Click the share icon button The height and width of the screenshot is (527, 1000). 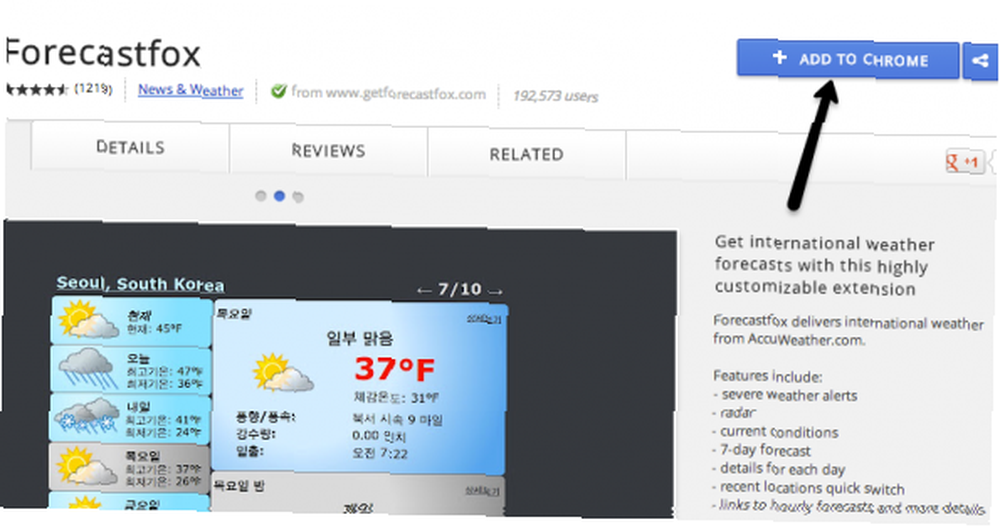tap(980, 61)
